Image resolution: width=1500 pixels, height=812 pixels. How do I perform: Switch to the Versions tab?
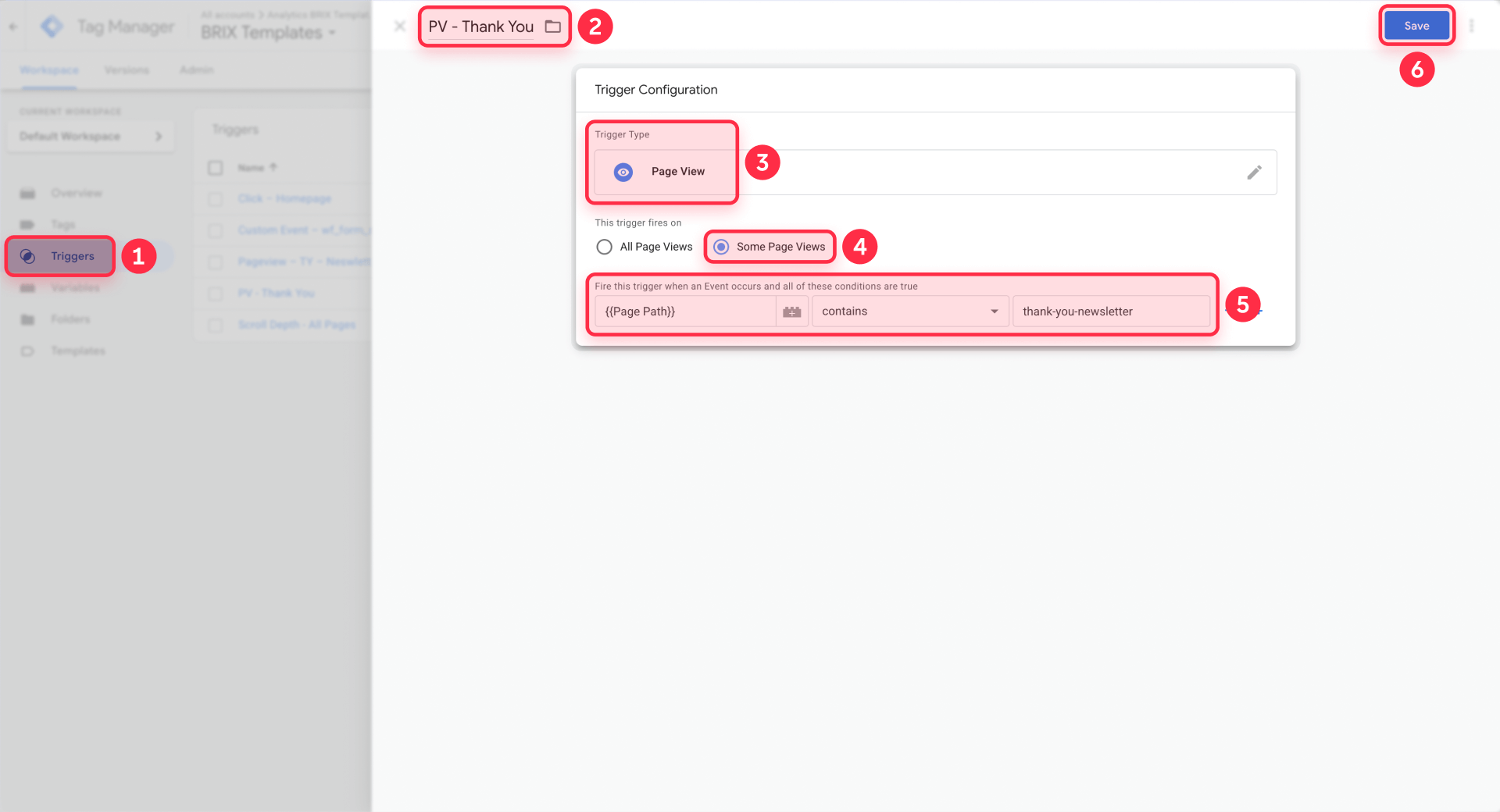coord(127,69)
